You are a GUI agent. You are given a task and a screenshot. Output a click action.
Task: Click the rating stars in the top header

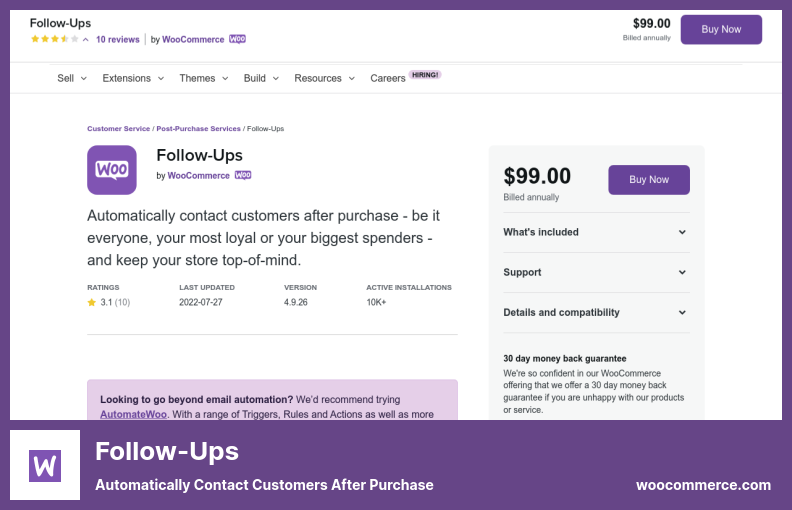(x=49, y=39)
